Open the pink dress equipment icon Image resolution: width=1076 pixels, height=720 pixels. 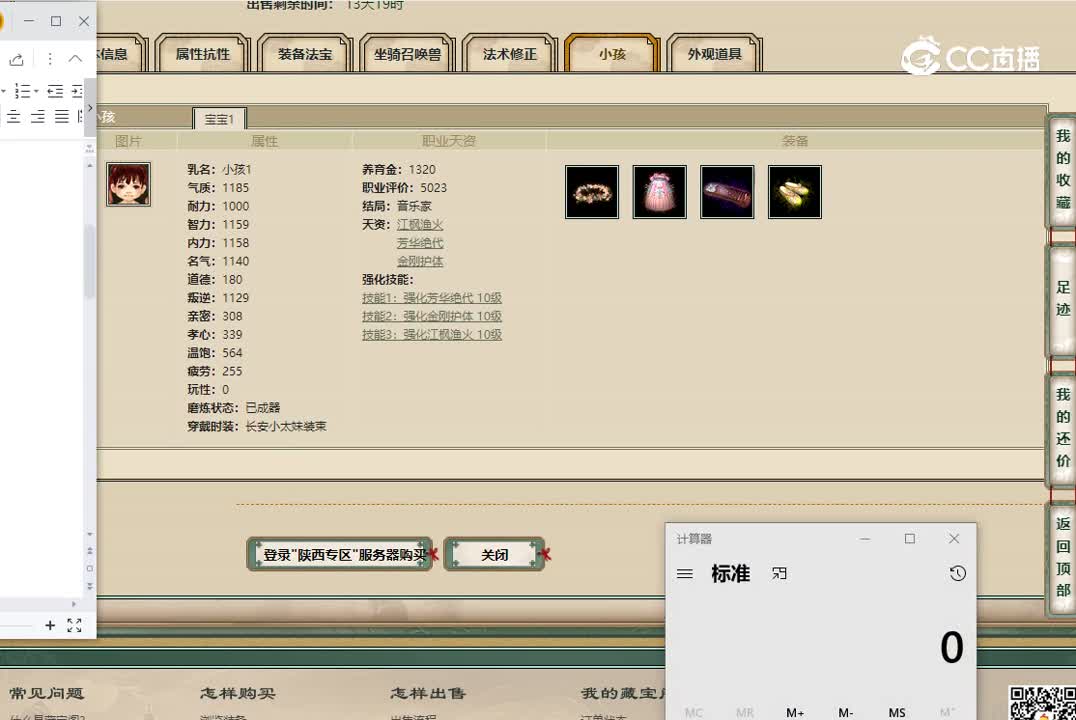659,192
